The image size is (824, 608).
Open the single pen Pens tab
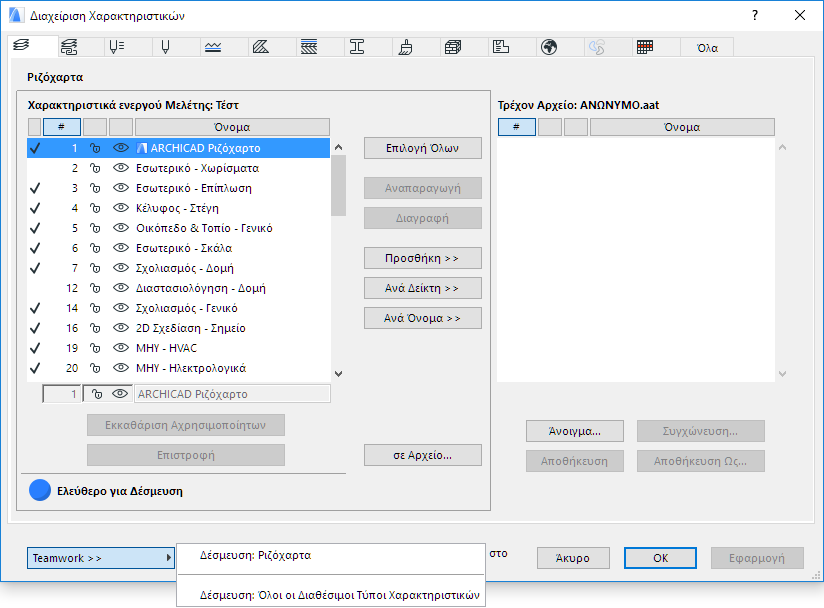click(x=165, y=47)
